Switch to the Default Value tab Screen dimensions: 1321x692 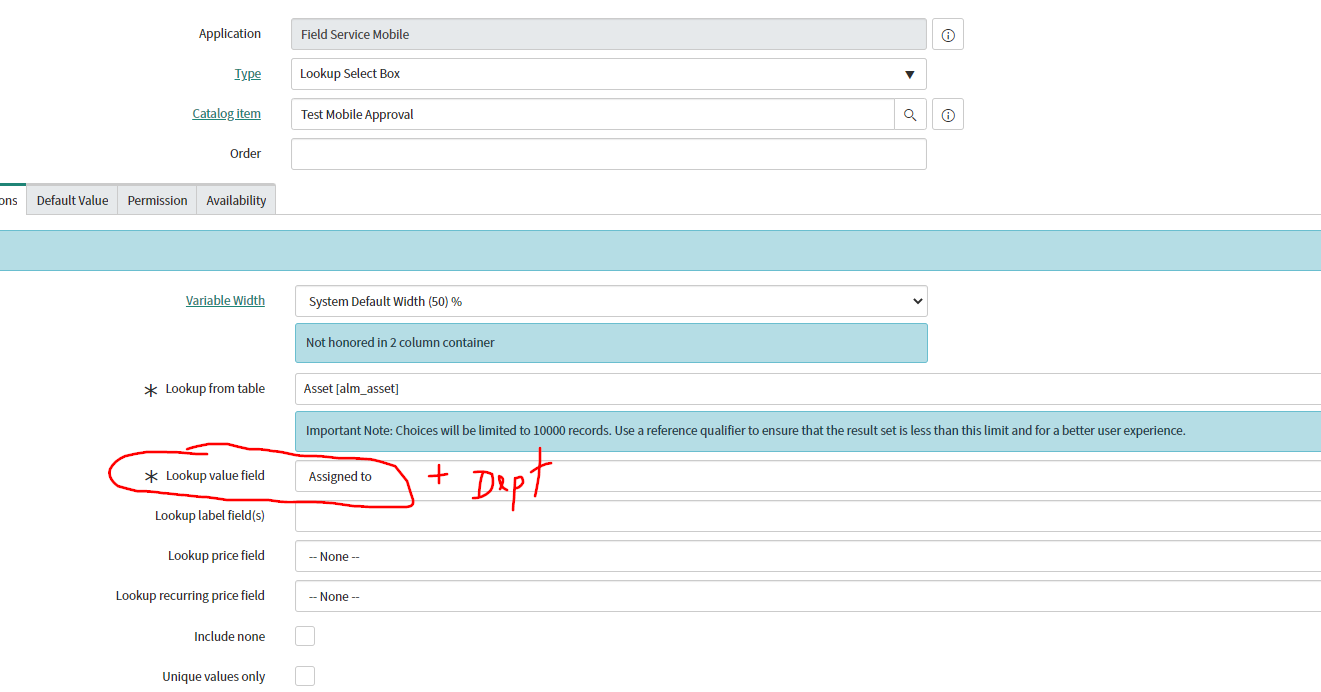71,199
